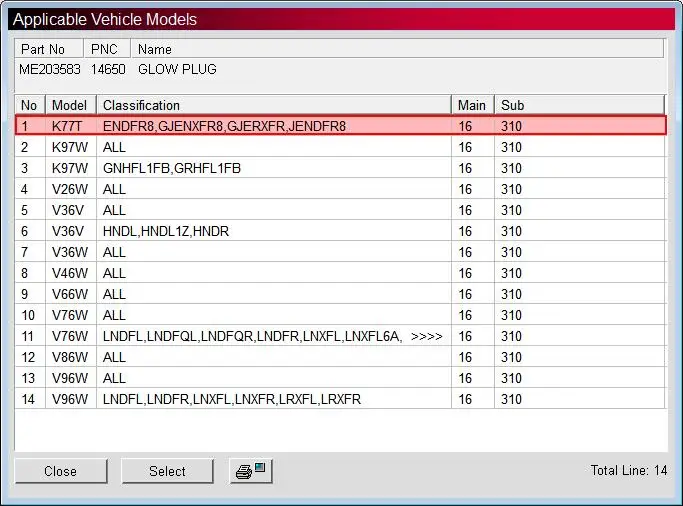683x506 pixels.
Task: Select K97W row with GNHFL1FB,GRHFL1FB
Action: pos(341,168)
